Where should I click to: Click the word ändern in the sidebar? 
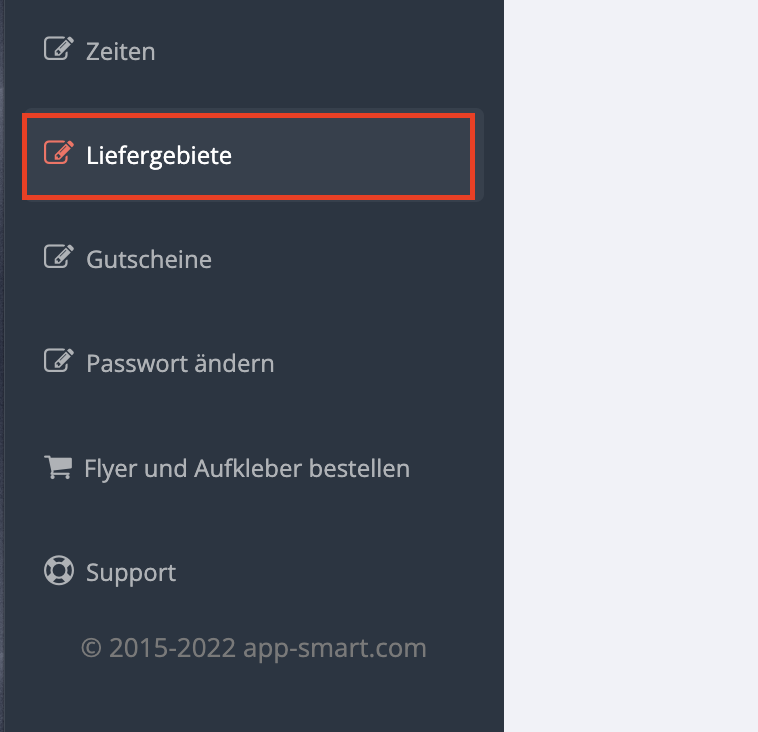(x=234, y=363)
